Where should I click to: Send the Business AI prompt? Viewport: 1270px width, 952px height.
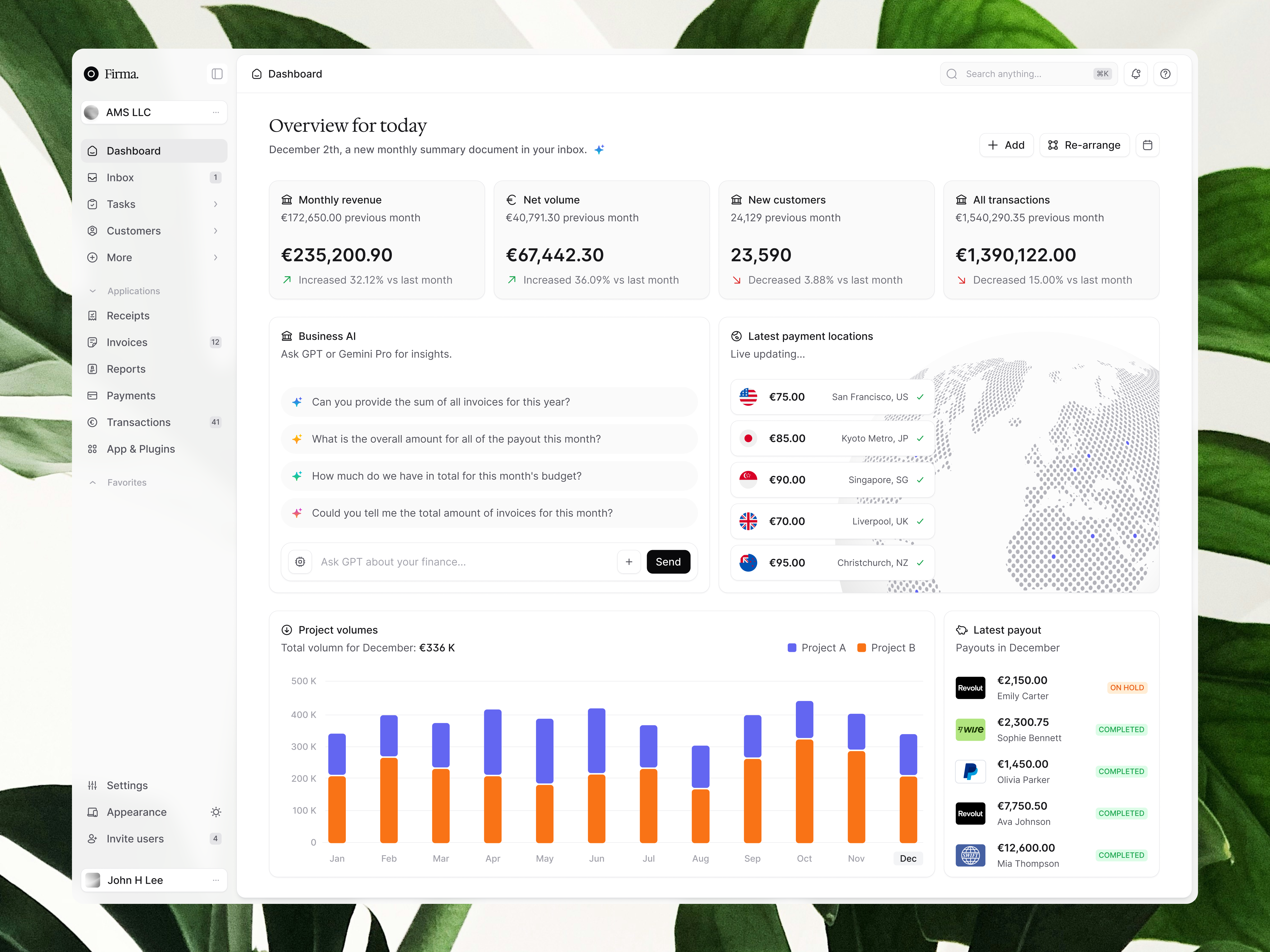pyautogui.click(x=668, y=562)
